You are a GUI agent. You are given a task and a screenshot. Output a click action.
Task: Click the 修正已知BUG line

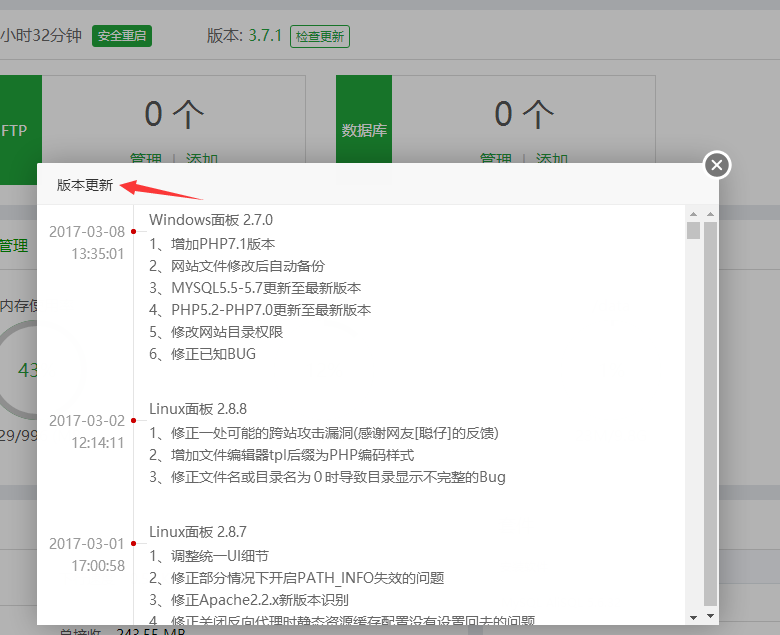[202, 354]
